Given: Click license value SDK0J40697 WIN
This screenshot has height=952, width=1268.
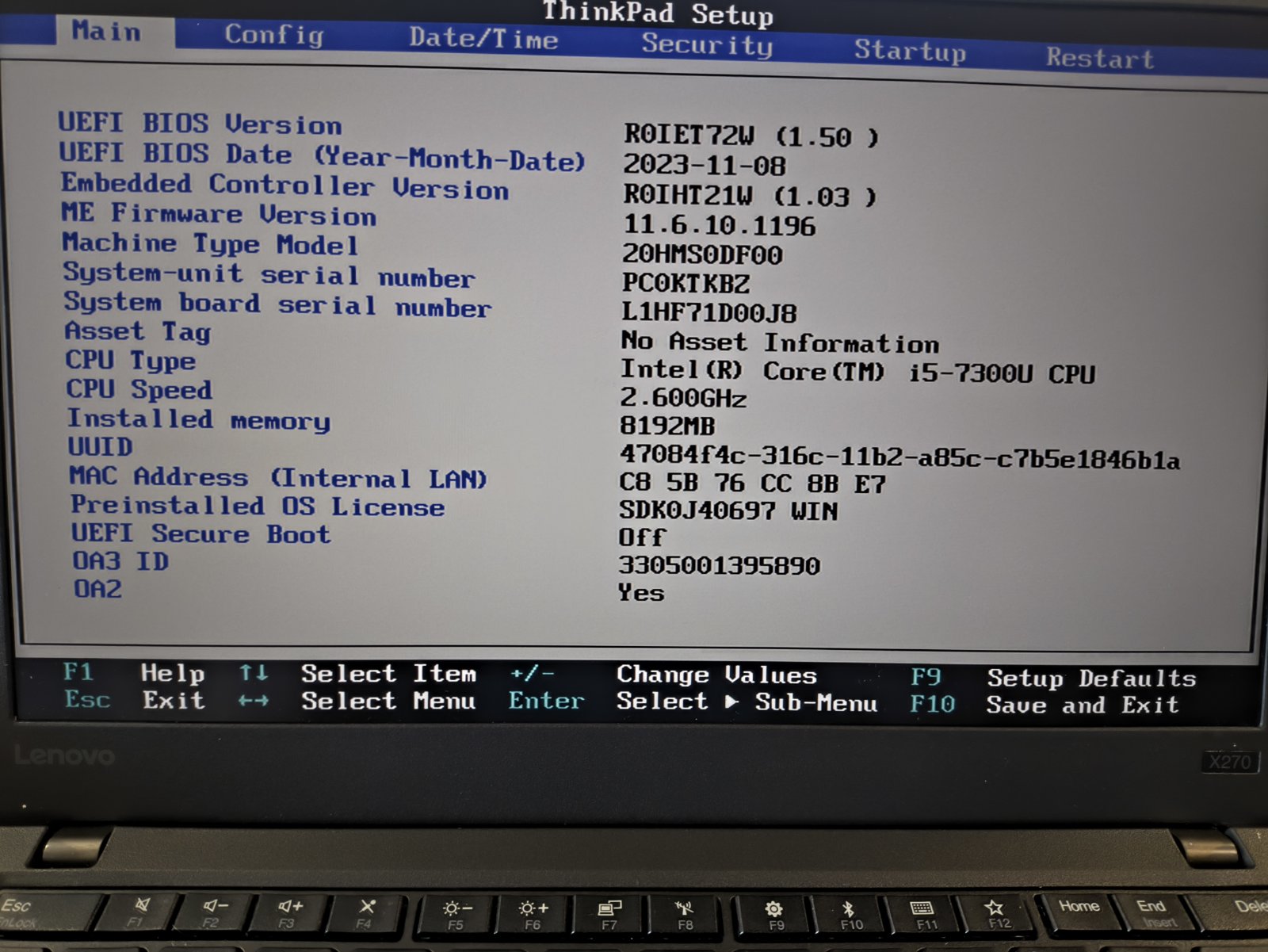Looking at the screenshot, I should 728,511.
